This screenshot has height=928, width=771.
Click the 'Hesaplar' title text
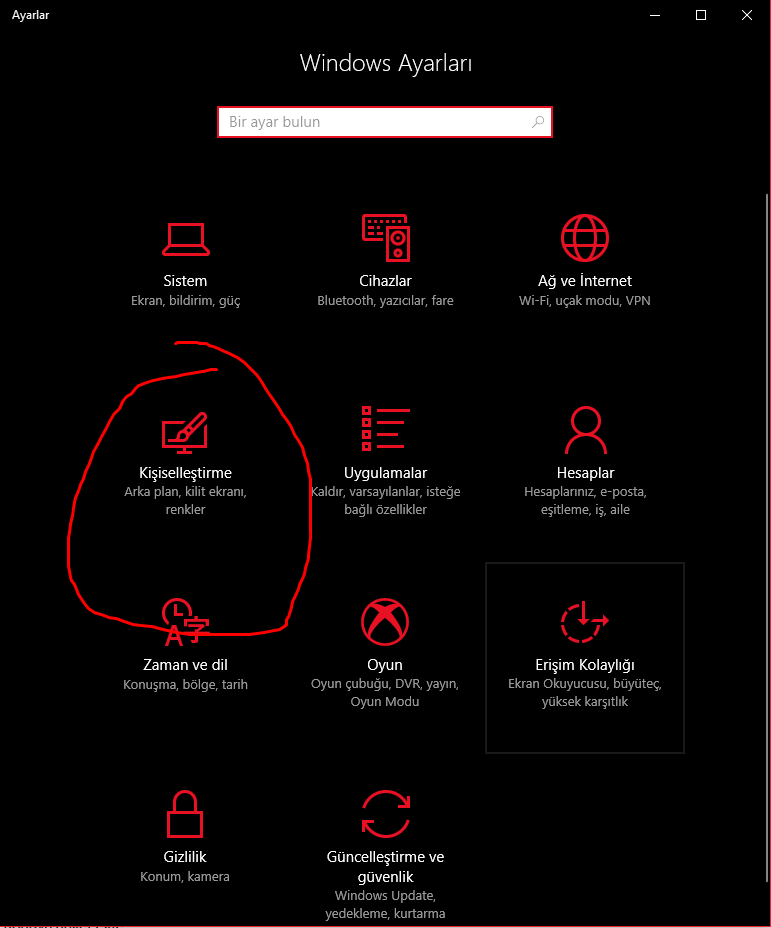point(585,473)
